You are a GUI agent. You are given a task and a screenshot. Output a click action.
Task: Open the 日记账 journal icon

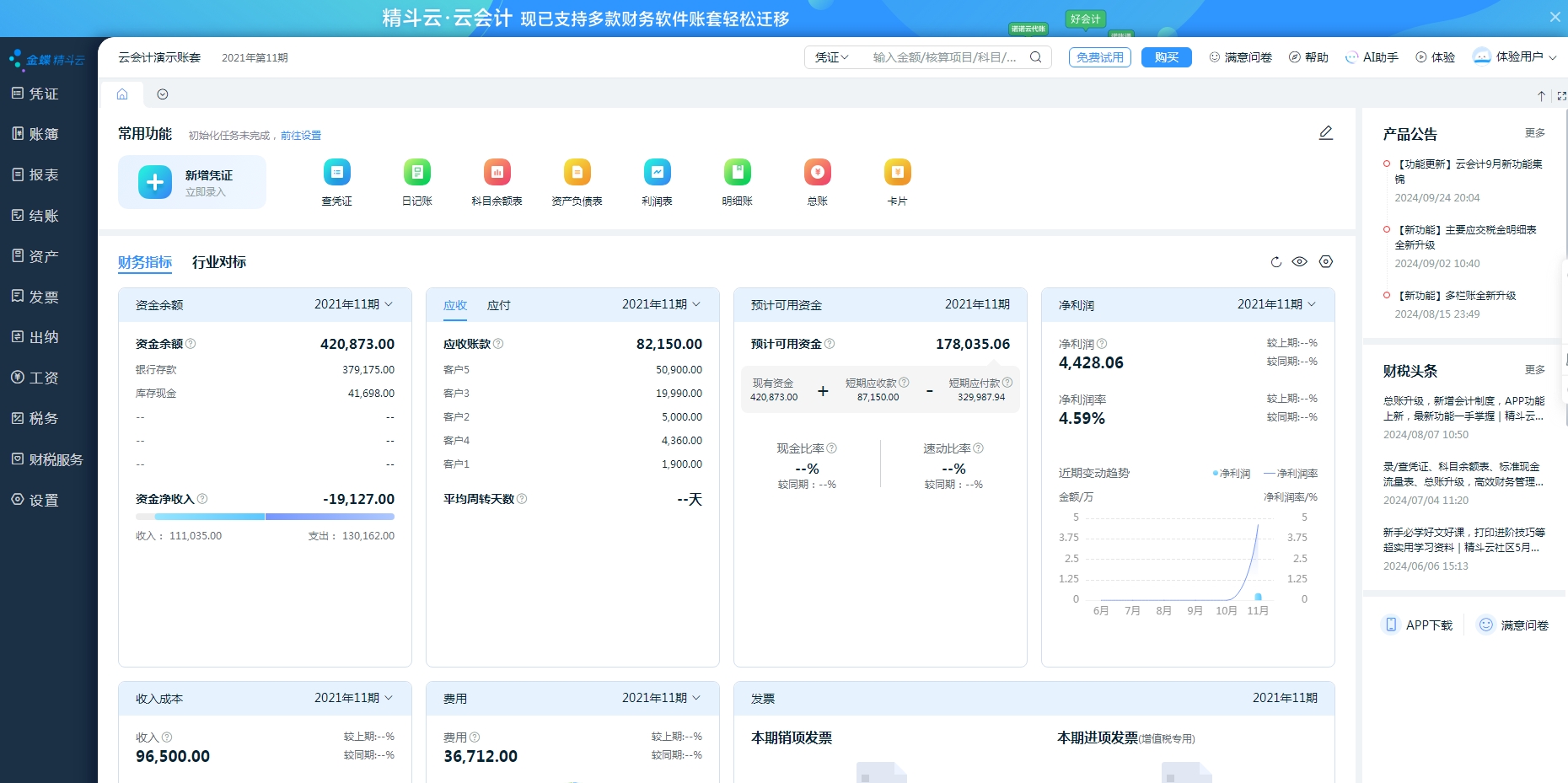click(416, 172)
